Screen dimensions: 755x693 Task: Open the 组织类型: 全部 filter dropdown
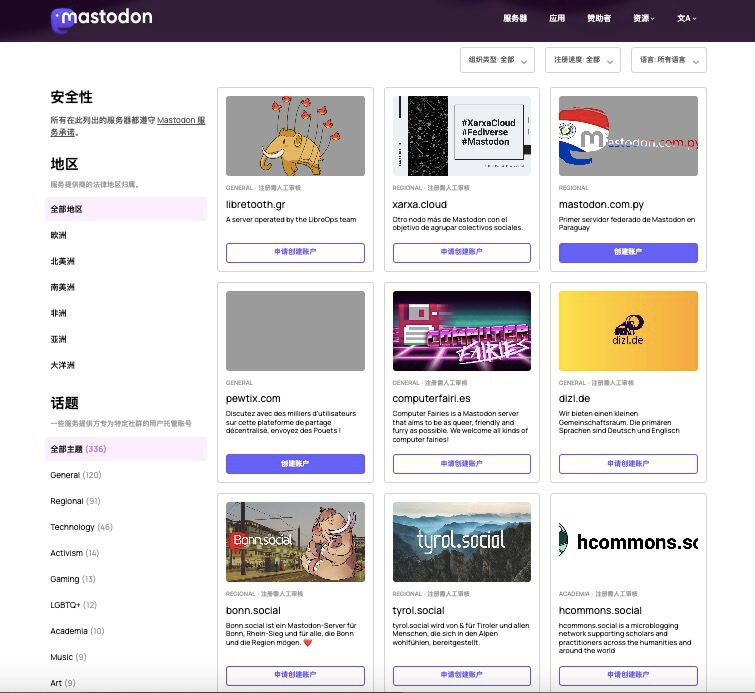pyautogui.click(x=497, y=60)
